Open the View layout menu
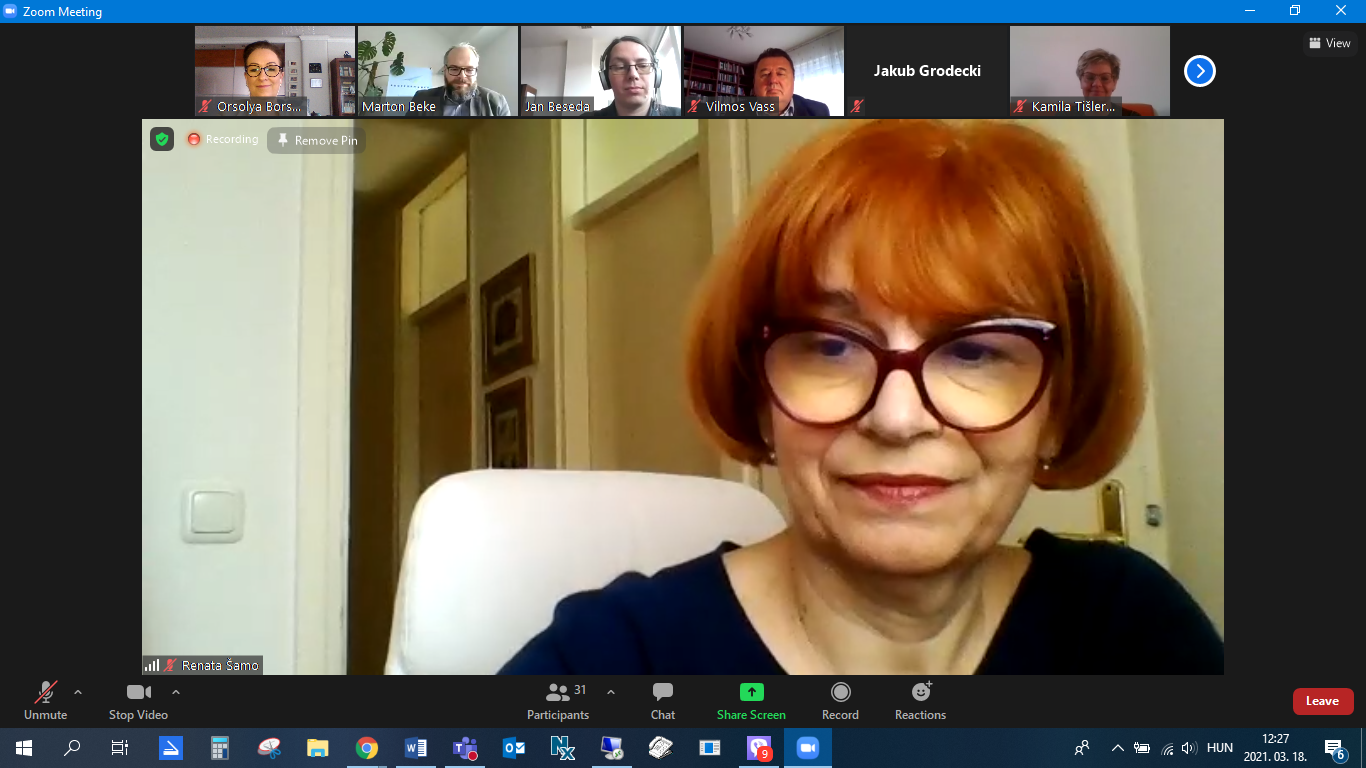 (1330, 43)
